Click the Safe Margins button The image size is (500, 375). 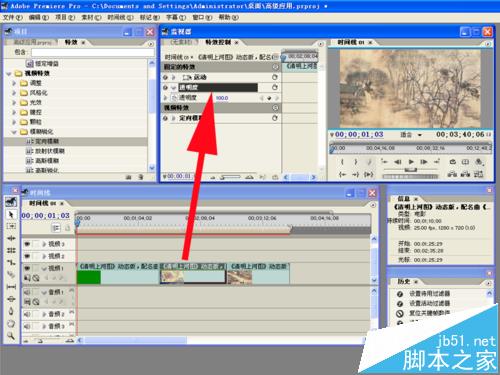pyautogui.click(x=465, y=162)
